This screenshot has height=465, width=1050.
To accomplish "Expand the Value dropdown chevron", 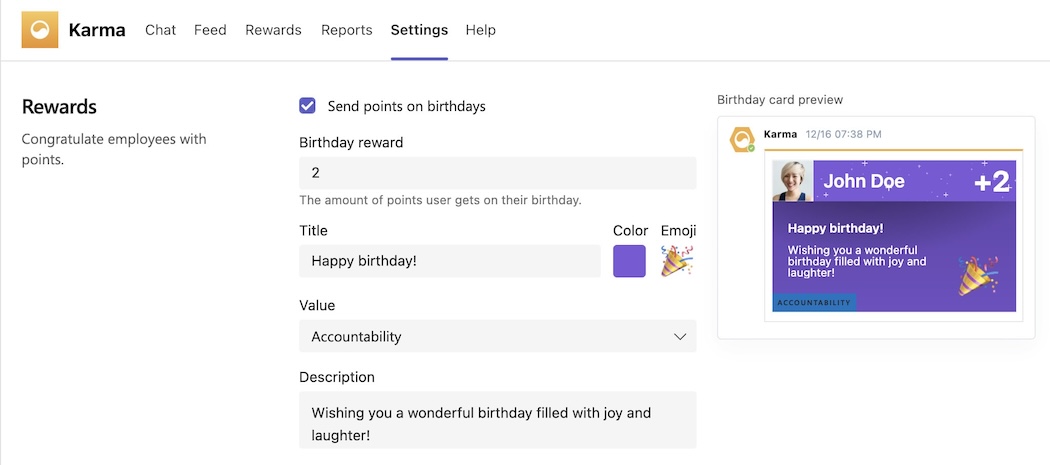I will [680, 337].
